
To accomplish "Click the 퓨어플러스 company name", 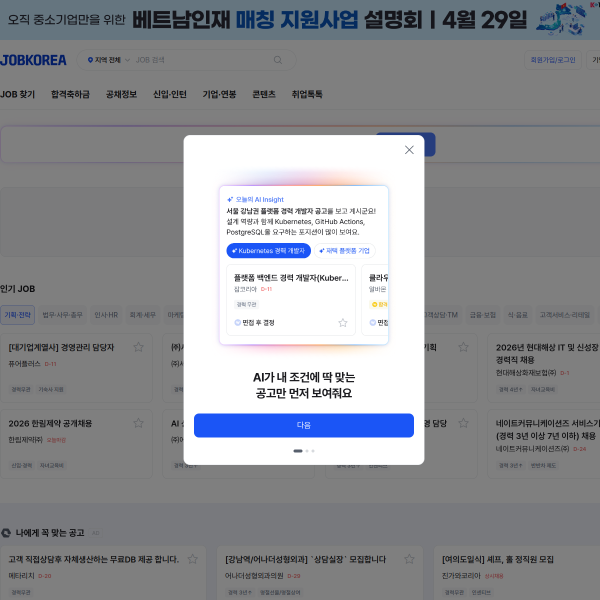I will click(24, 364).
